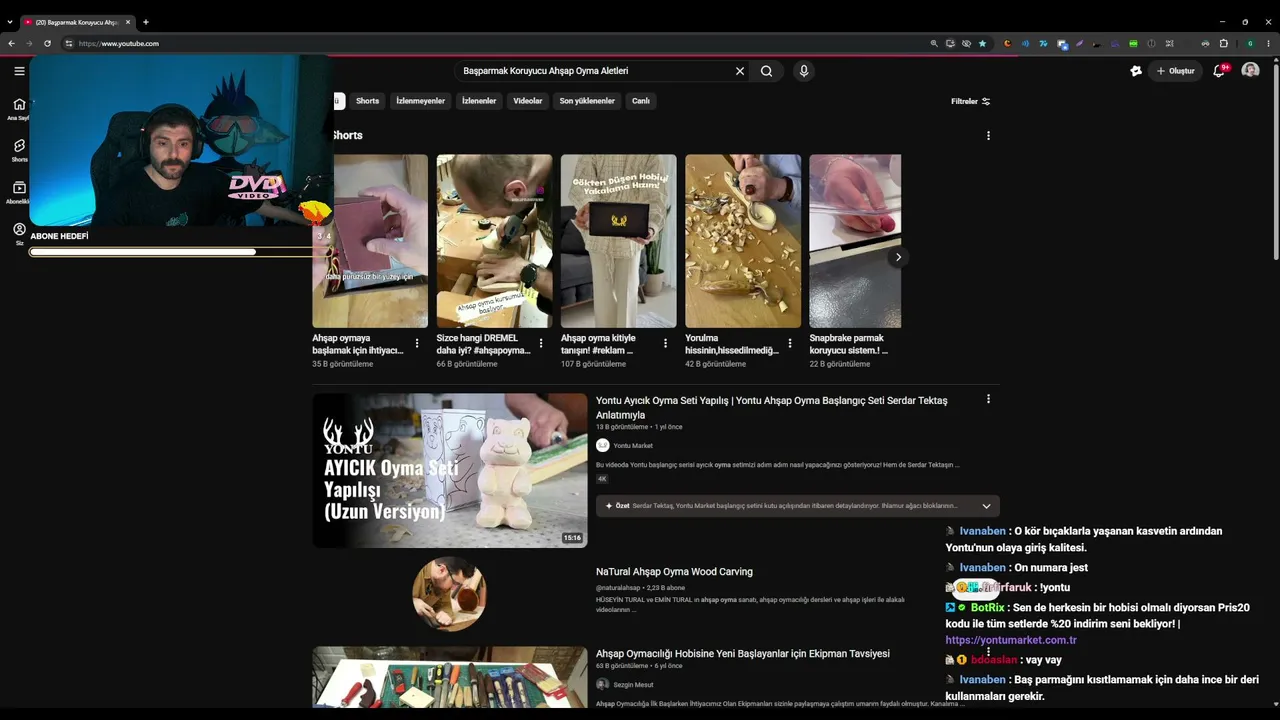Click the Oluştur create button

[1175, 71]
